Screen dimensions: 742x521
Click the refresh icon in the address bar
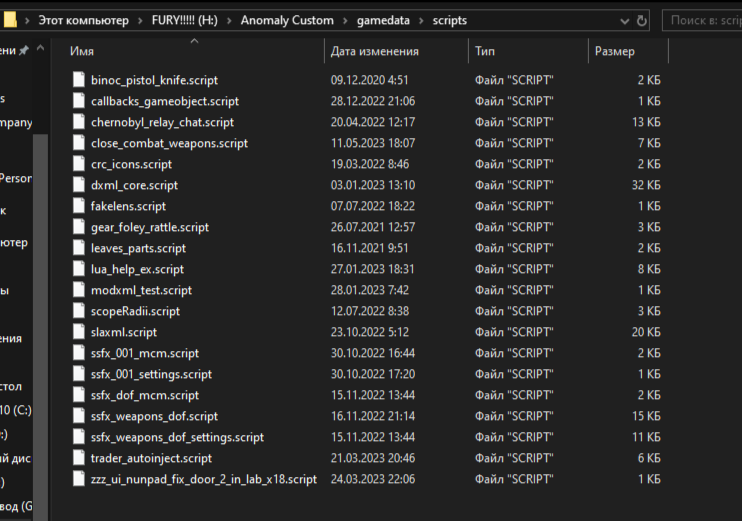coord(642,21)
